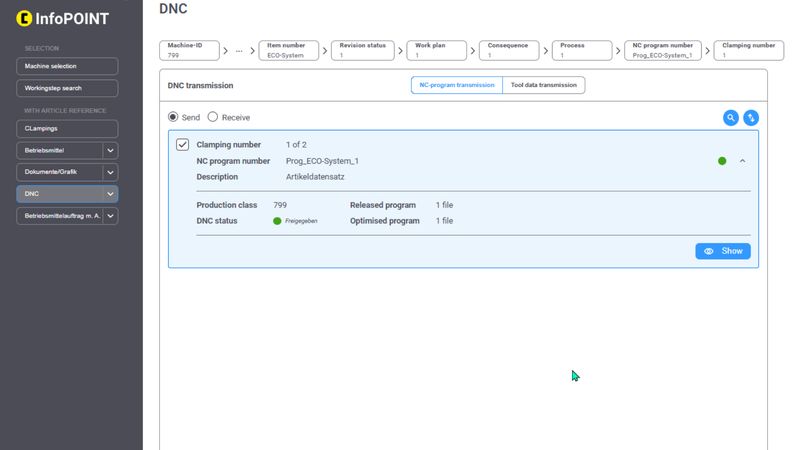
Task: Open the Betriebsmittel sidebar button
Action: [x=60, y=151]
